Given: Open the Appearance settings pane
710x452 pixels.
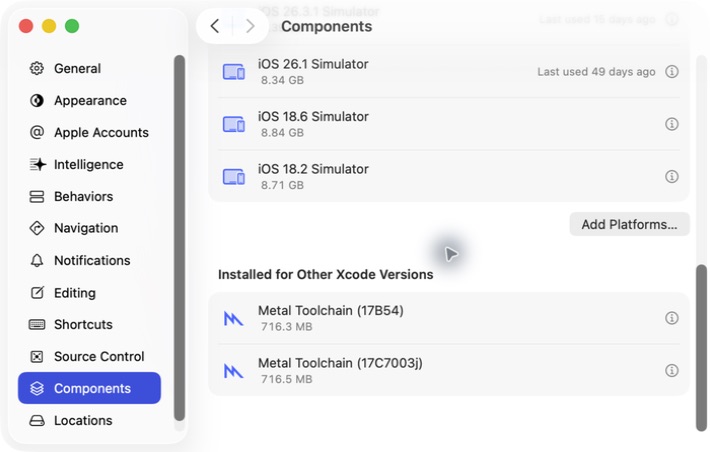Looking at the screenshot, I should tap(89, 101).
